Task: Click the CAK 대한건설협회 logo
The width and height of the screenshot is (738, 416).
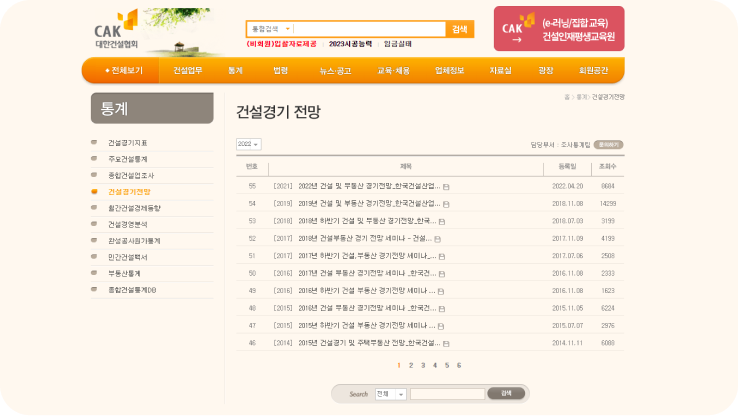Action: (116, 30)
